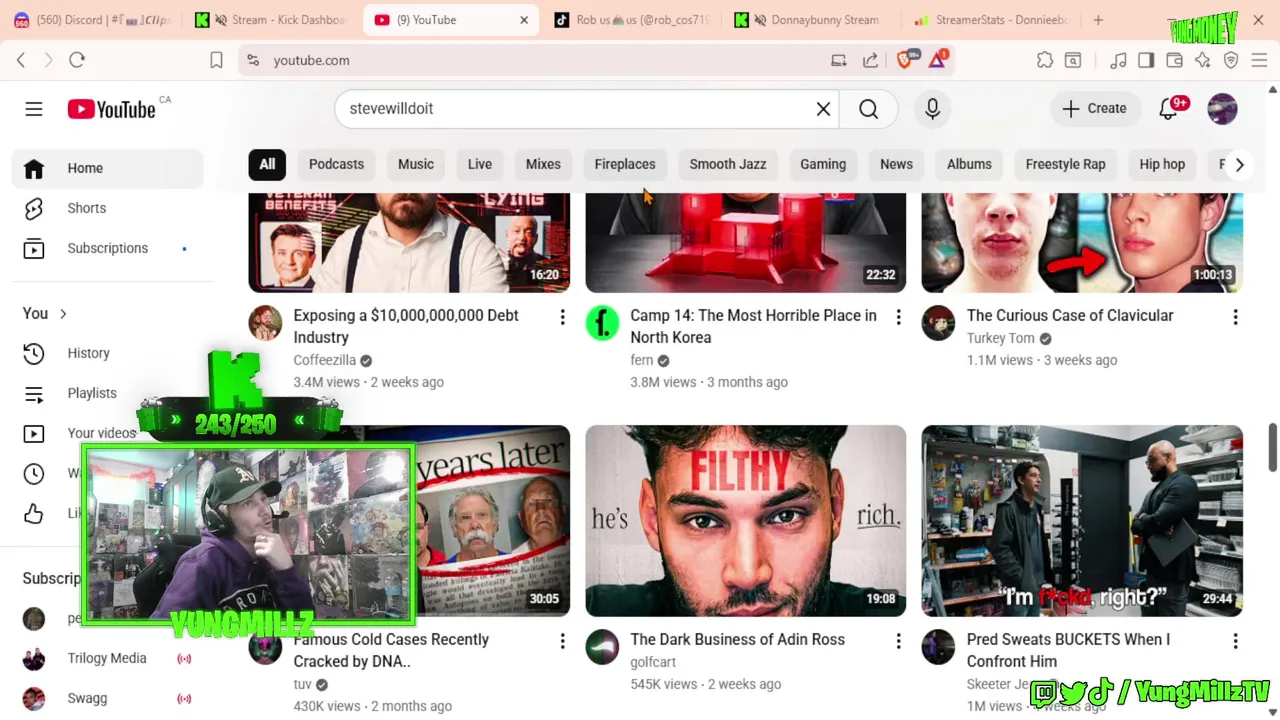Select the All filter chip
Viewport: 1280px width, 720px height.
(x=267, y=164)
